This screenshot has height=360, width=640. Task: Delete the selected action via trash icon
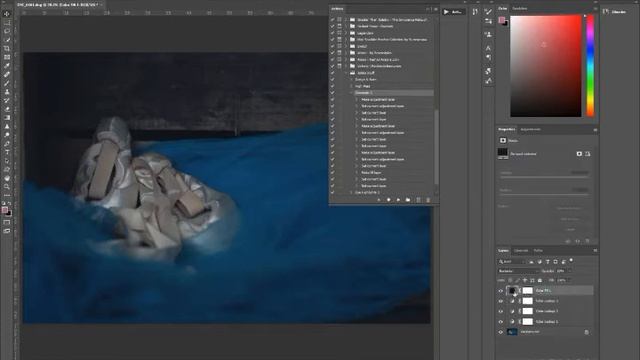[428, 200]
